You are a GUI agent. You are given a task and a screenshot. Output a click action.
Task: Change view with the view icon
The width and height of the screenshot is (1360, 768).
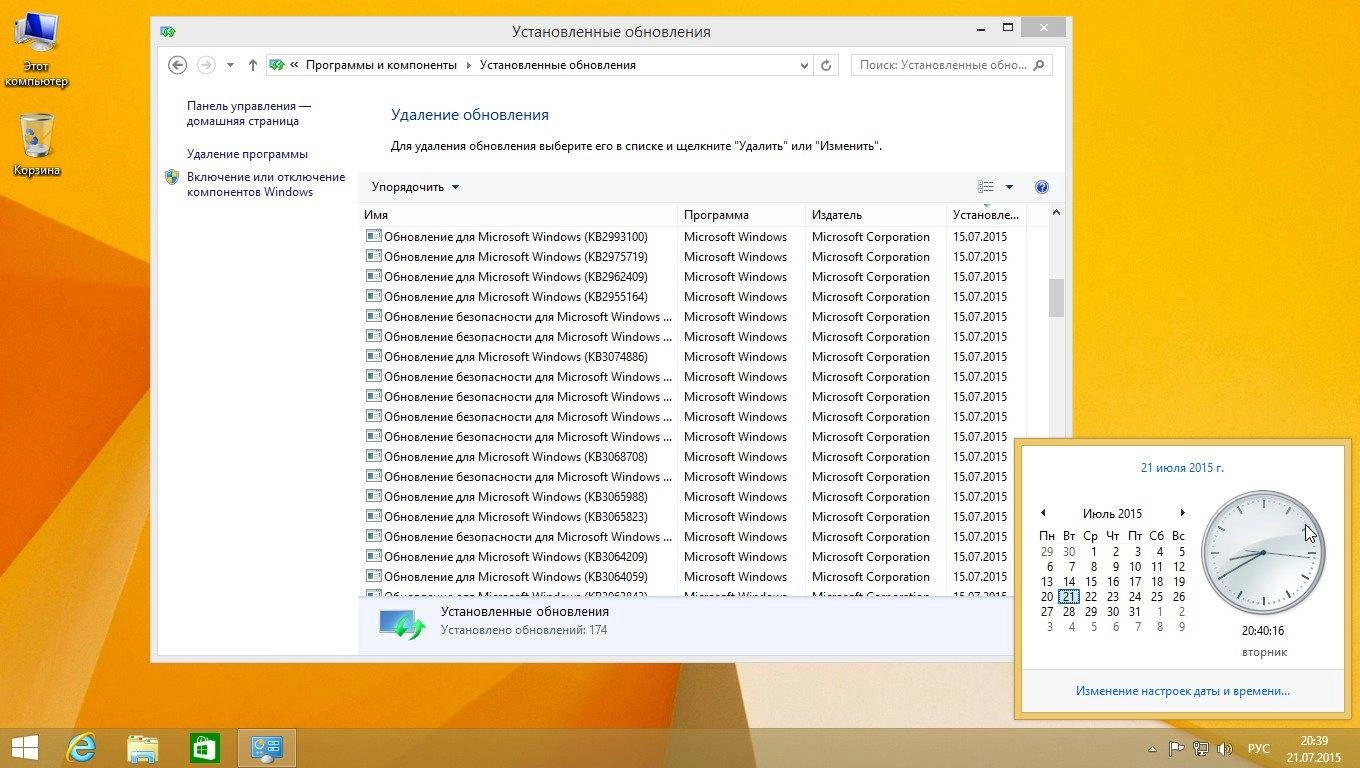[x=986, y=187]
